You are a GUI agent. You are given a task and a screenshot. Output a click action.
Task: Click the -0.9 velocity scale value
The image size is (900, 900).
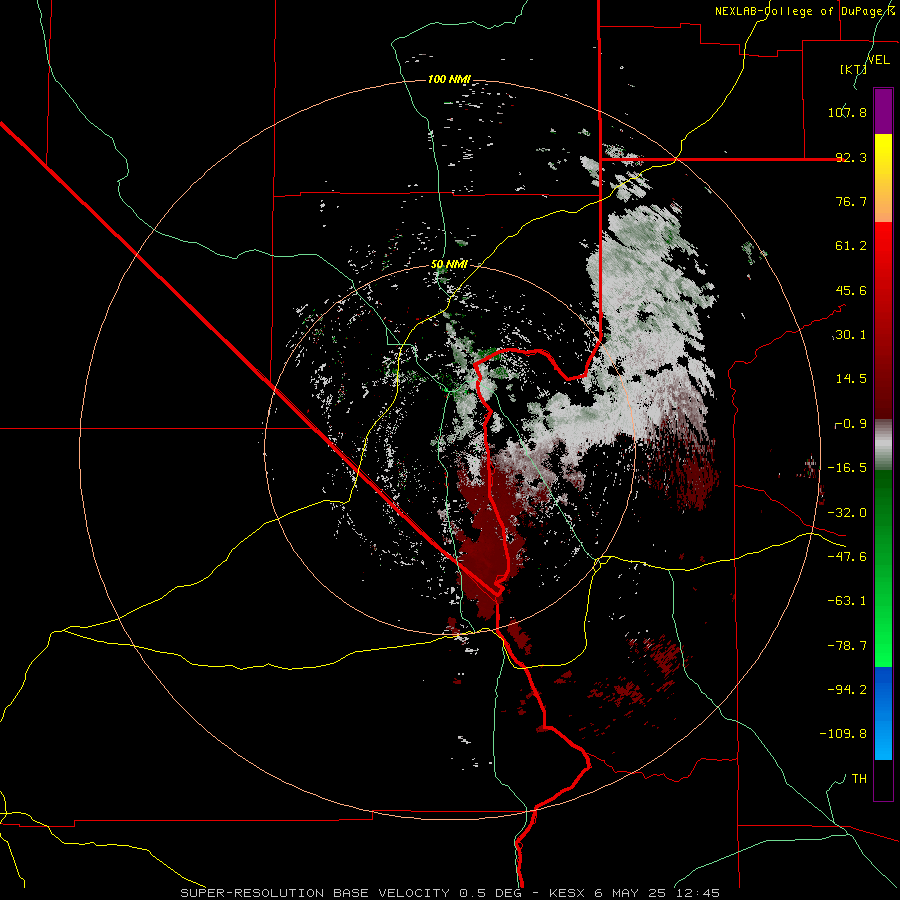(851, 424)
